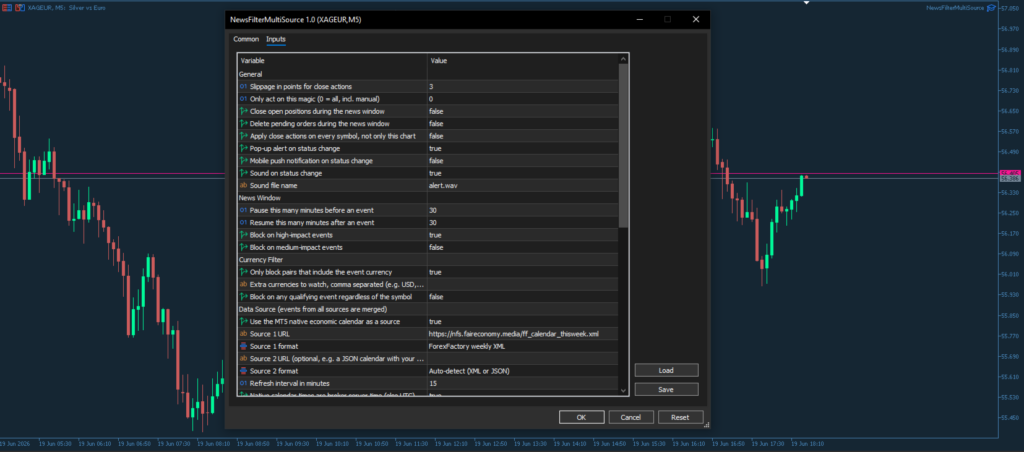
Task: Click the integer icon of 'Resume this many minutes'
Action: pyautogui.click(x=244, y=223)
